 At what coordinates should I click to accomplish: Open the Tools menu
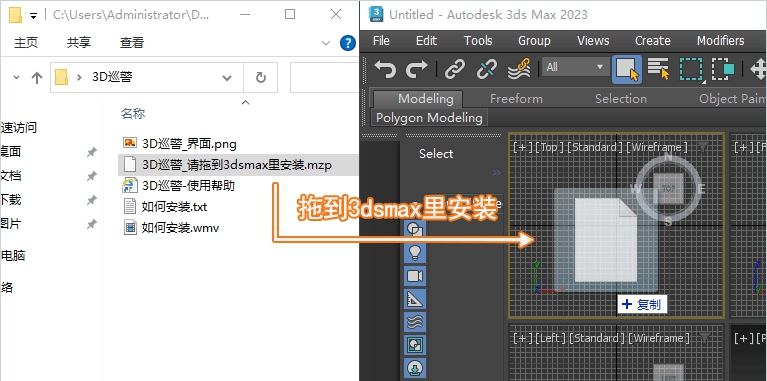coord(478,41)
